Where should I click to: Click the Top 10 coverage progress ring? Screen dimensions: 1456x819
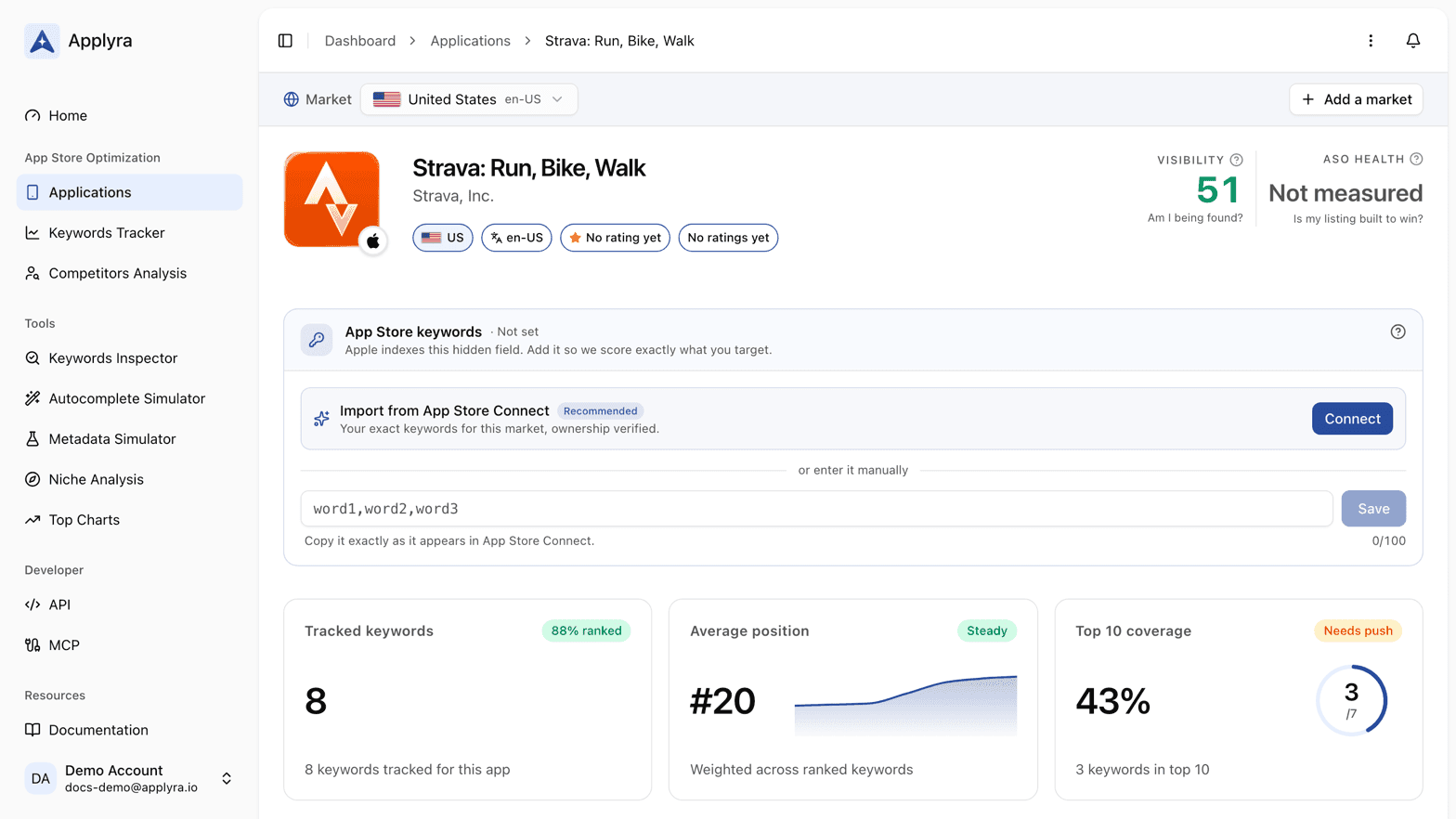pos(1351,700)
